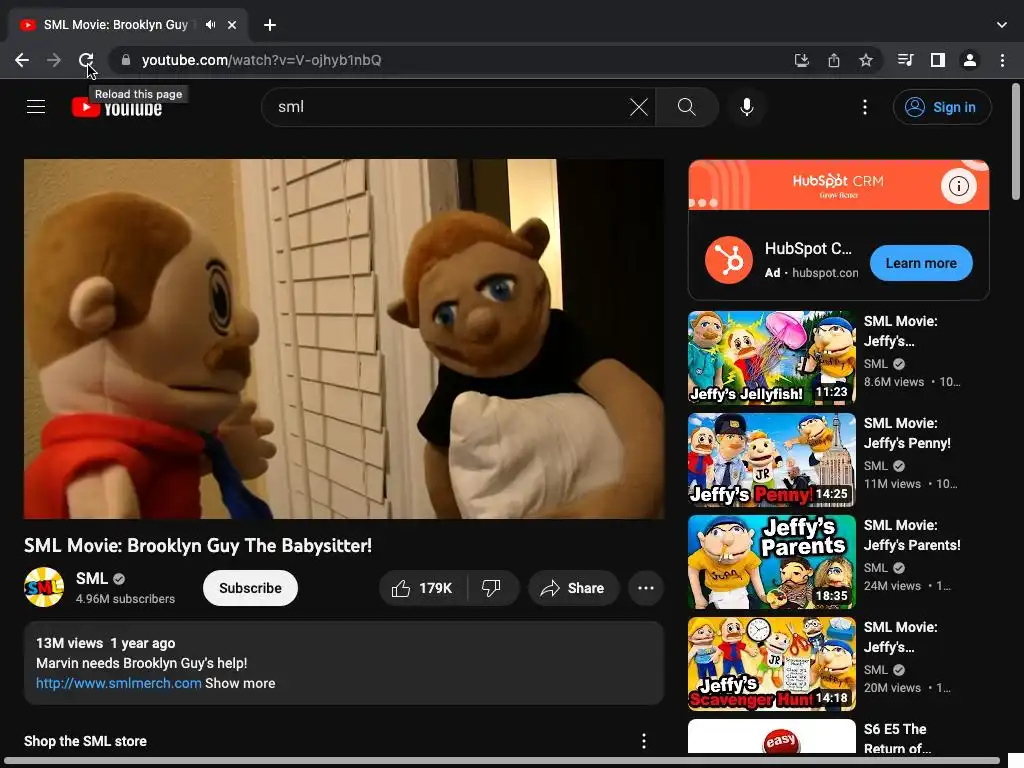The image size is (1024, 768).
Task: Mute tab via speaker icon
Action: 210,25
